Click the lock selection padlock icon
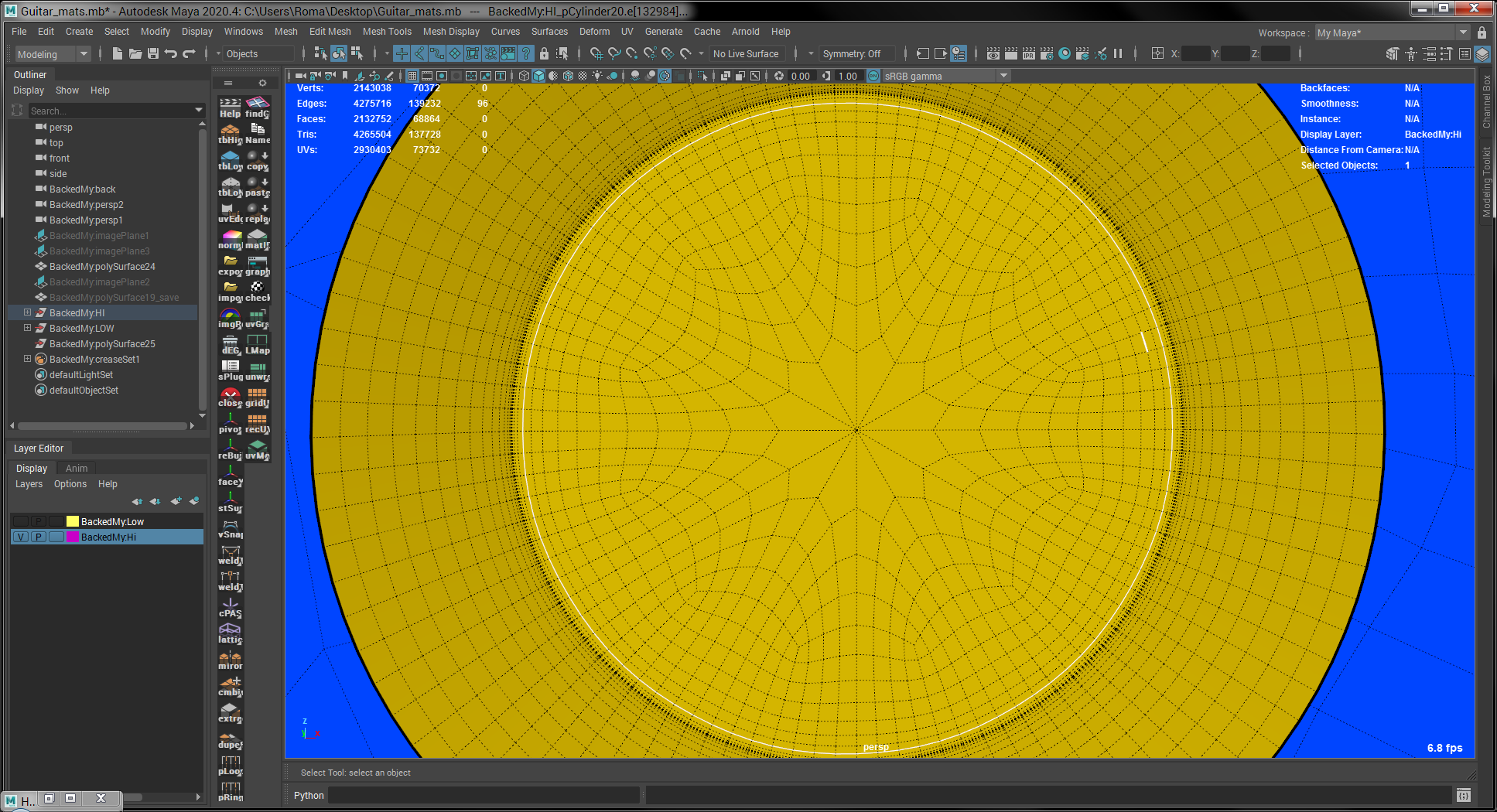The height and width of the screenshot is (812, 1497). (544, 53)
